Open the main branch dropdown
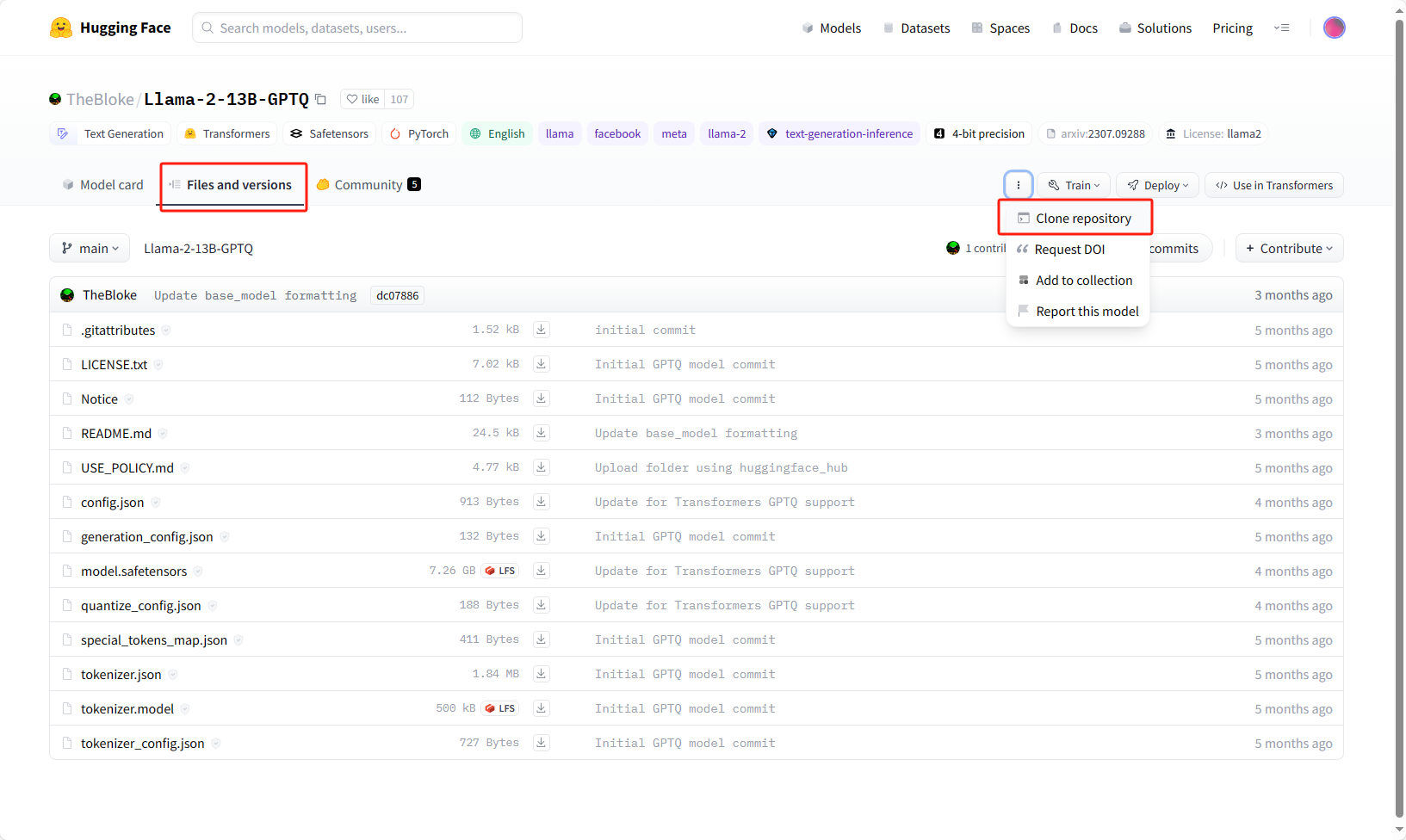The height and width of the screenshot is (840, 1406). (x=90, y=248)
